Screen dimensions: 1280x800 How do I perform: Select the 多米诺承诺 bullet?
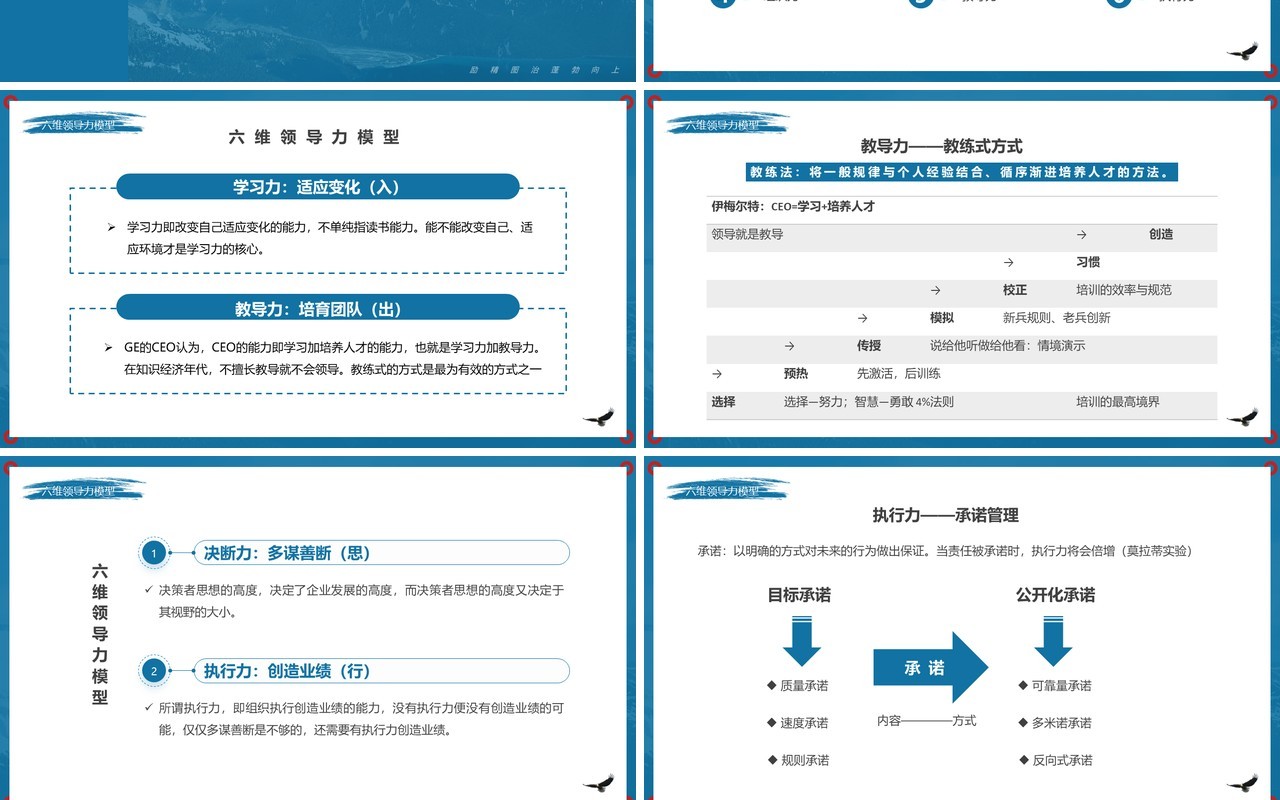coord(1056,723)
